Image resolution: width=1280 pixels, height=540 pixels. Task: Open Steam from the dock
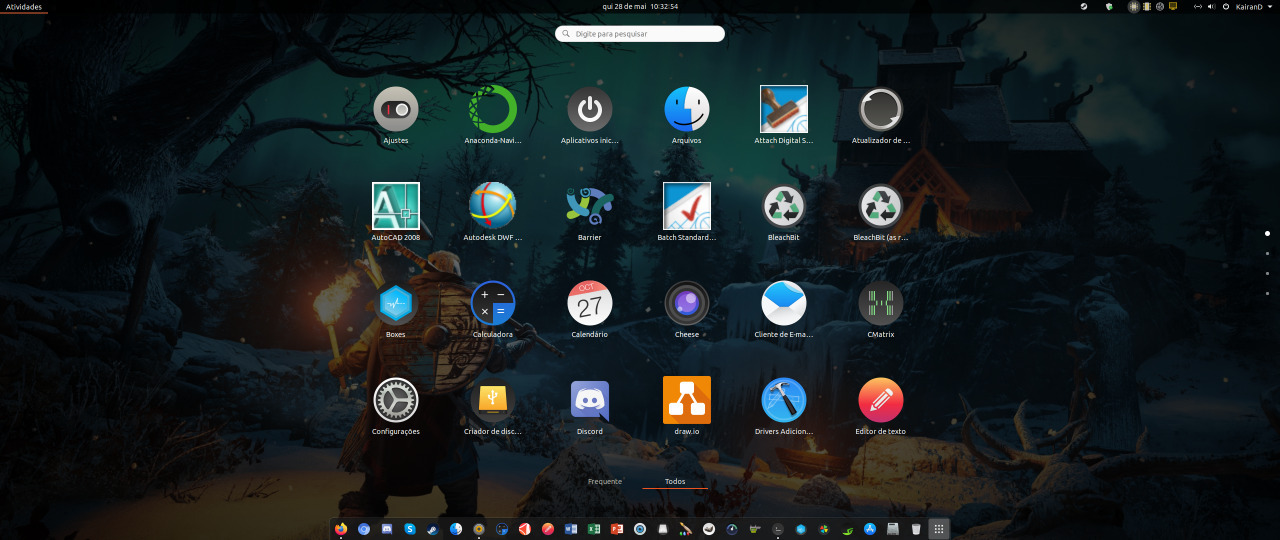(433, 529)
